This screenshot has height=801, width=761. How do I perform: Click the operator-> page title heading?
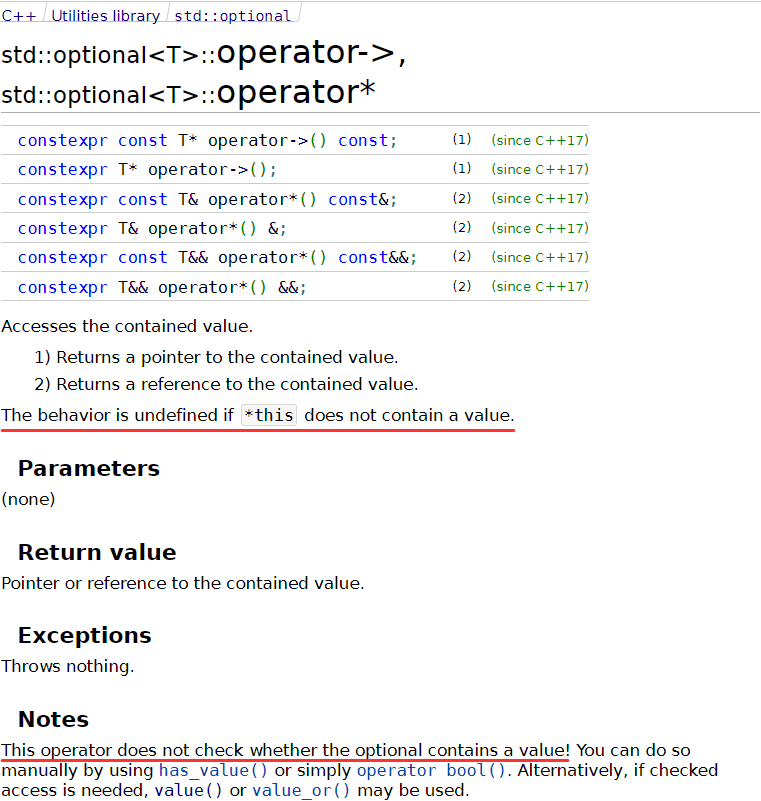pyautogui.click(x=204, y=55)
